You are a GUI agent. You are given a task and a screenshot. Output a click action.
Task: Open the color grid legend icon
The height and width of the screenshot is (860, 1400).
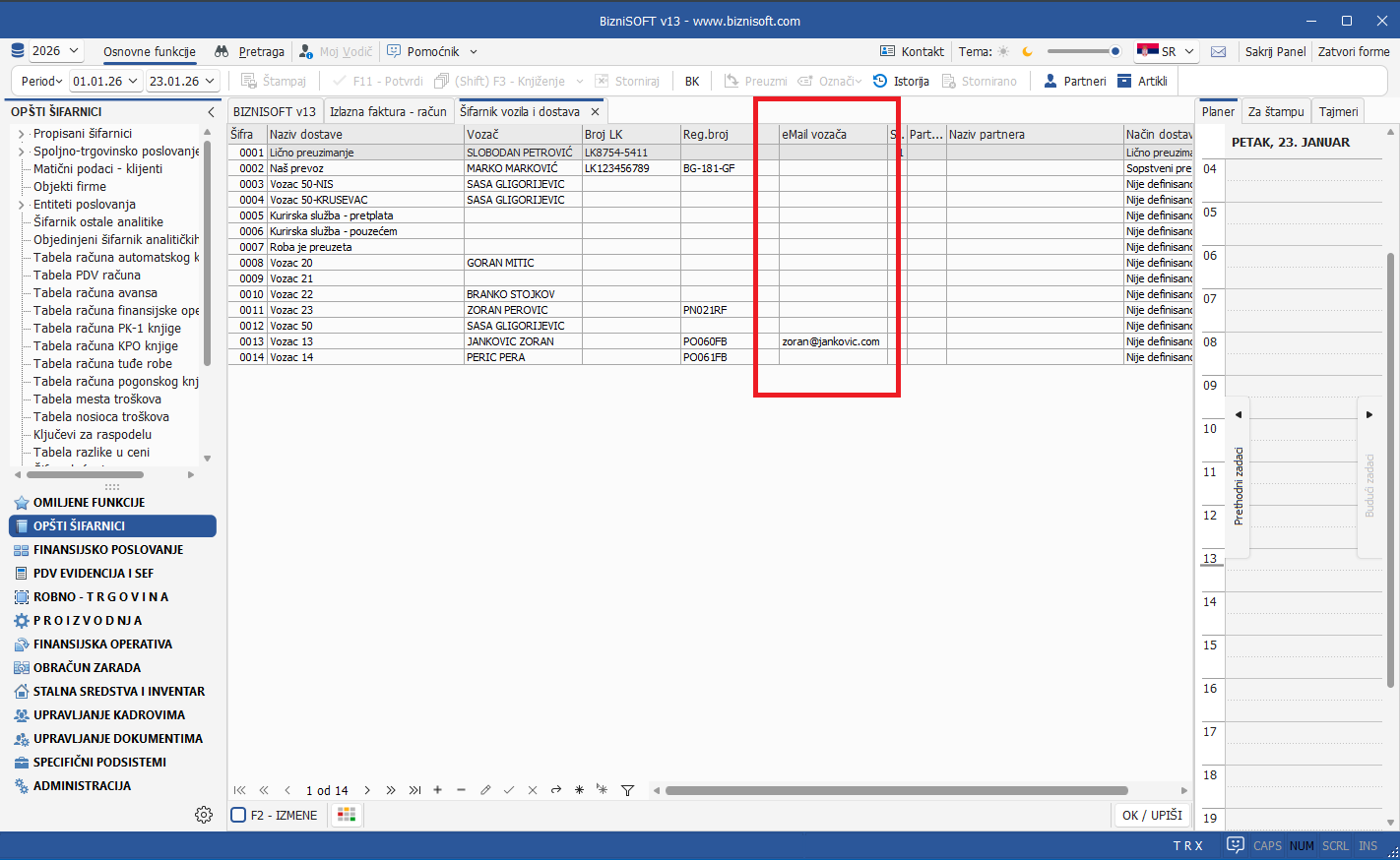coord(346,815)
